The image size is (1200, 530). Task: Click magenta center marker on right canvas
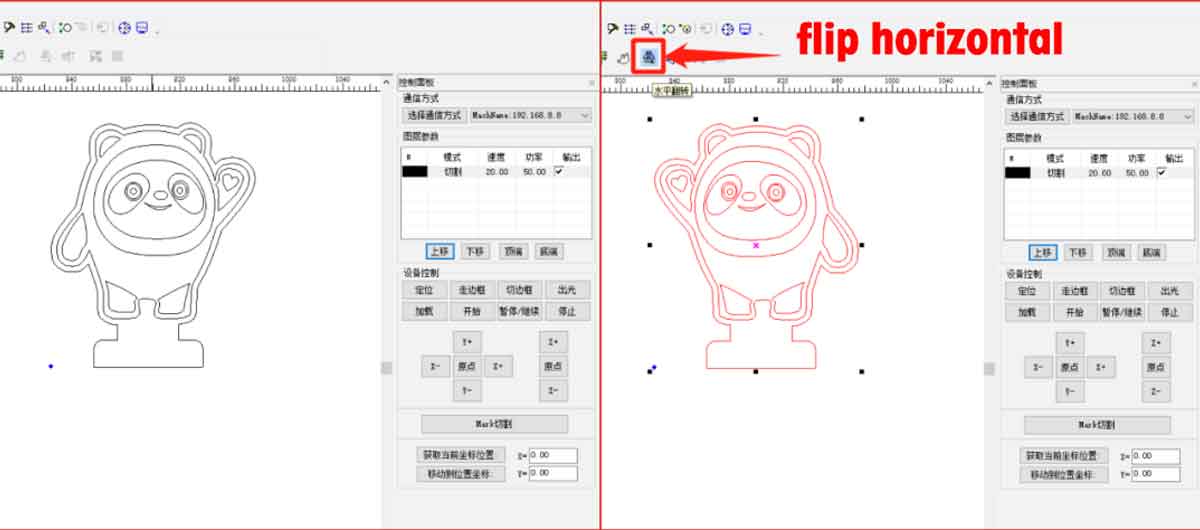(756, 245)
